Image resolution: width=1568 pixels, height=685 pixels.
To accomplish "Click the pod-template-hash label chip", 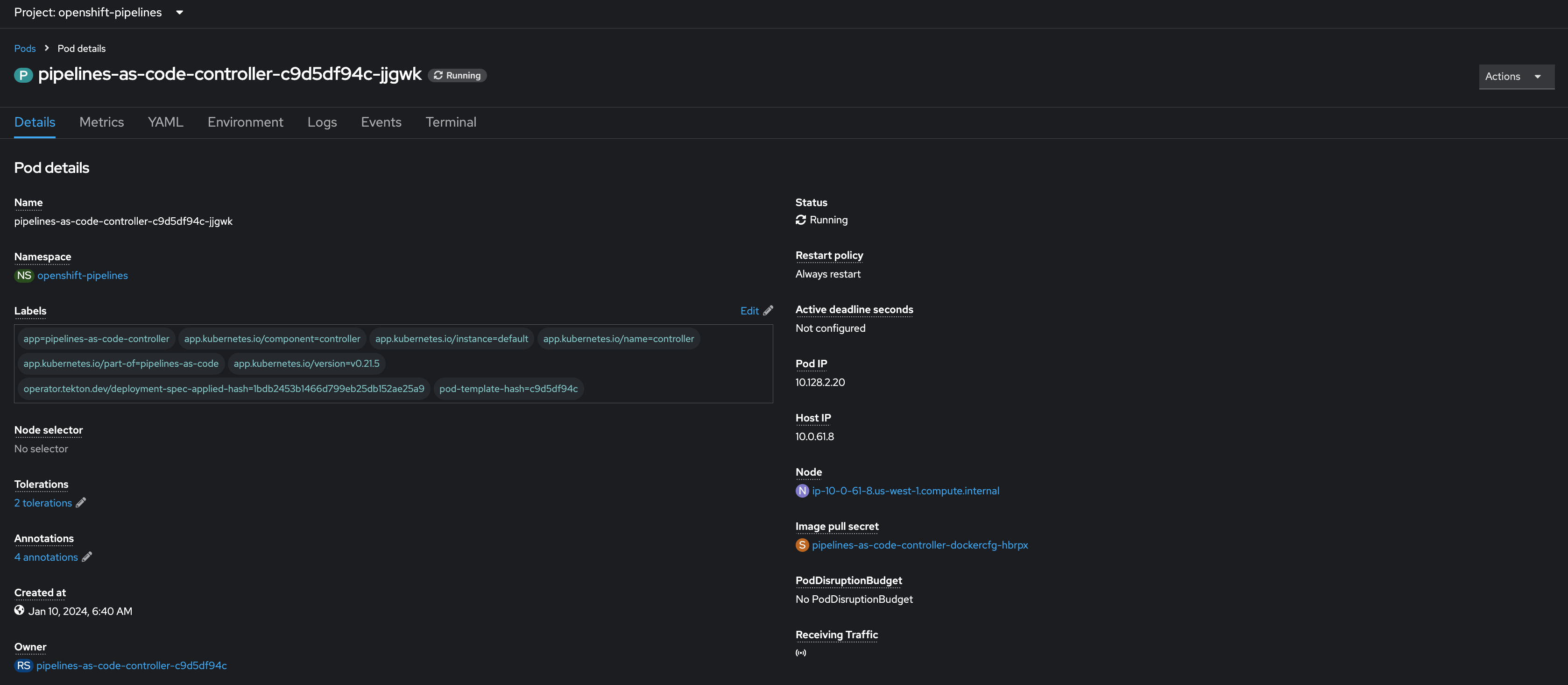I will tap(508, 388).
